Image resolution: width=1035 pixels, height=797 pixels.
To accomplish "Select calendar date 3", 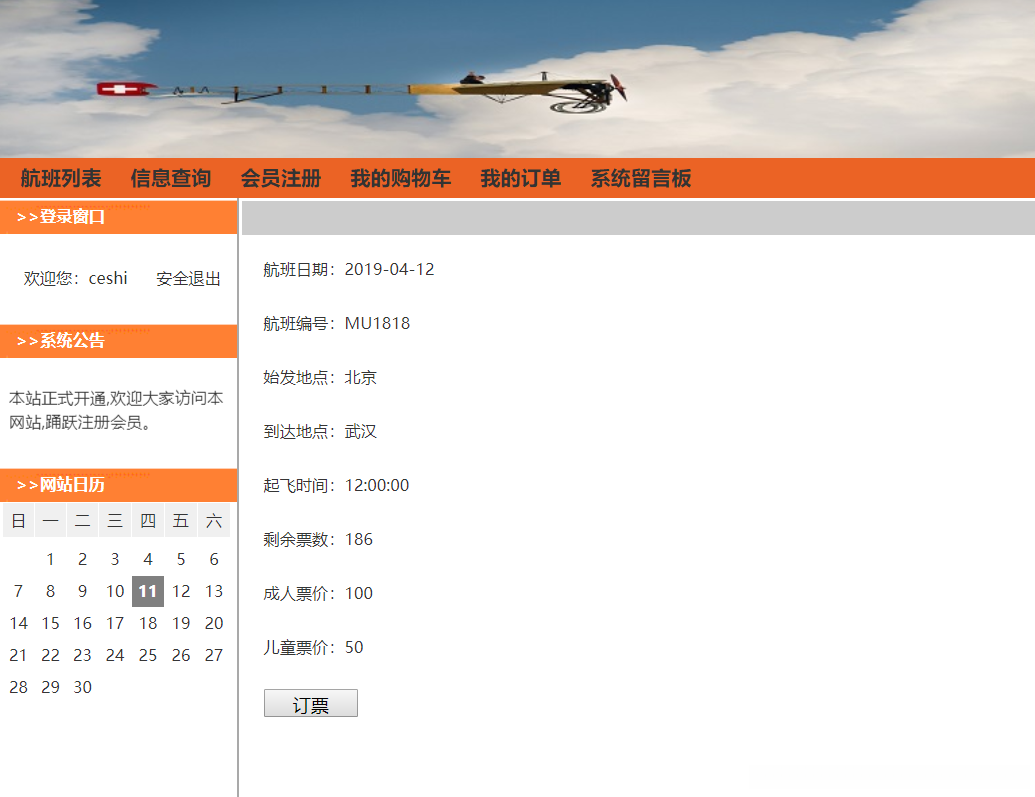I will pos(115,559).
